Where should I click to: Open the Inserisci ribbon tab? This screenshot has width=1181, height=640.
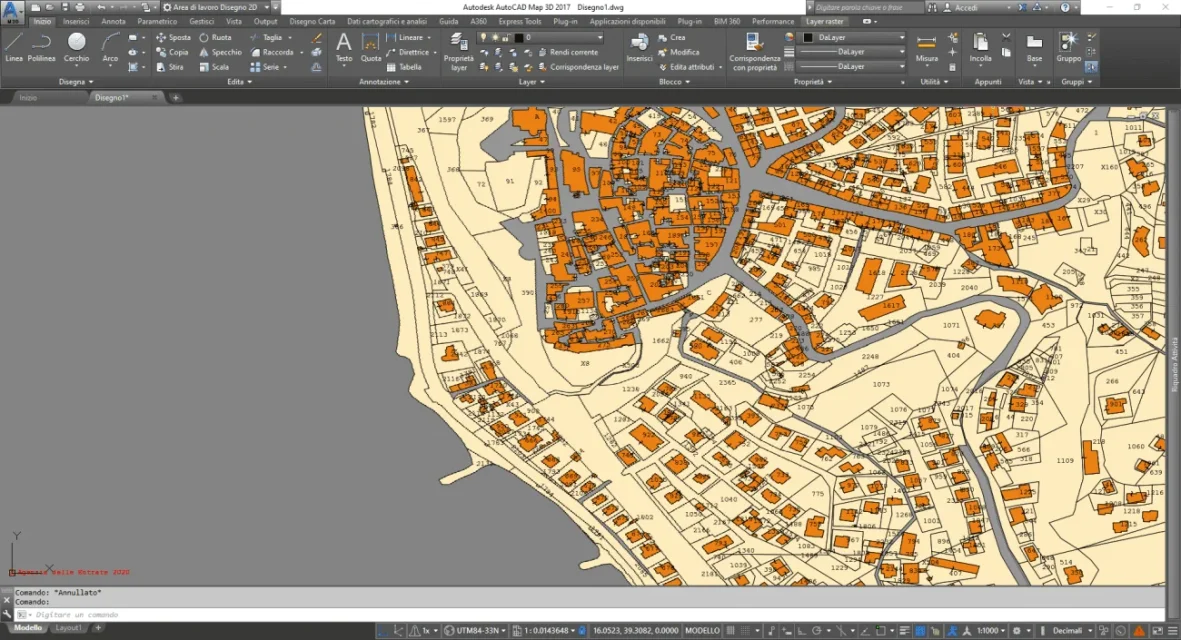click(x=76, y=22)
